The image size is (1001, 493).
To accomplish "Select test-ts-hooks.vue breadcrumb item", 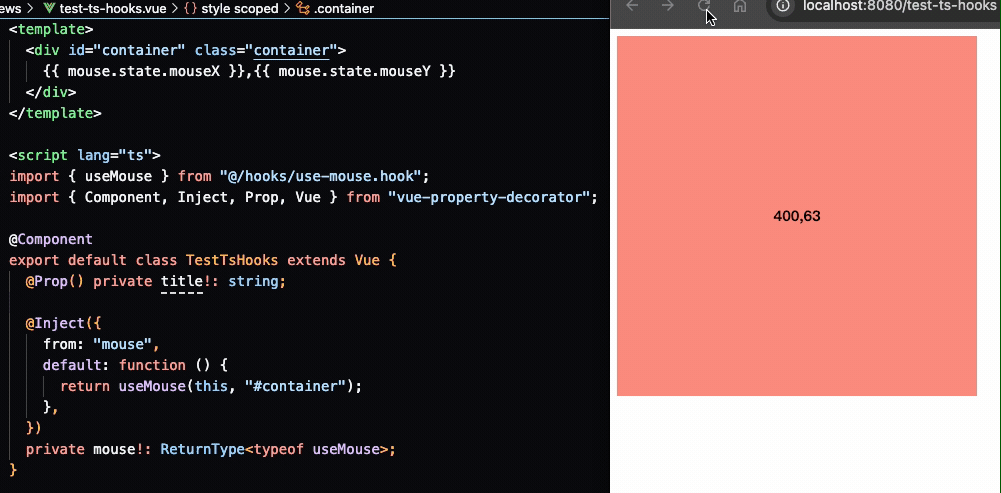I will coord(113,8).
